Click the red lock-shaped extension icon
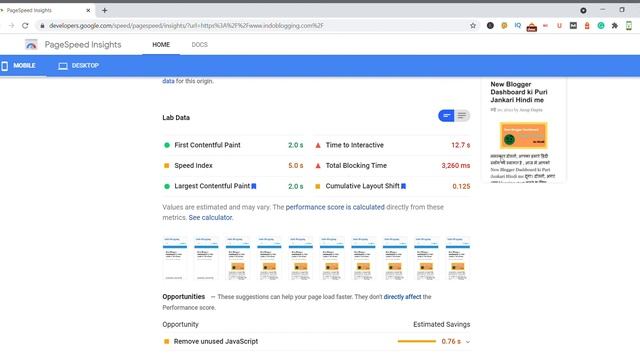This screenshot has width=640, height=360. pyautogui.click(x=587, y=26)
